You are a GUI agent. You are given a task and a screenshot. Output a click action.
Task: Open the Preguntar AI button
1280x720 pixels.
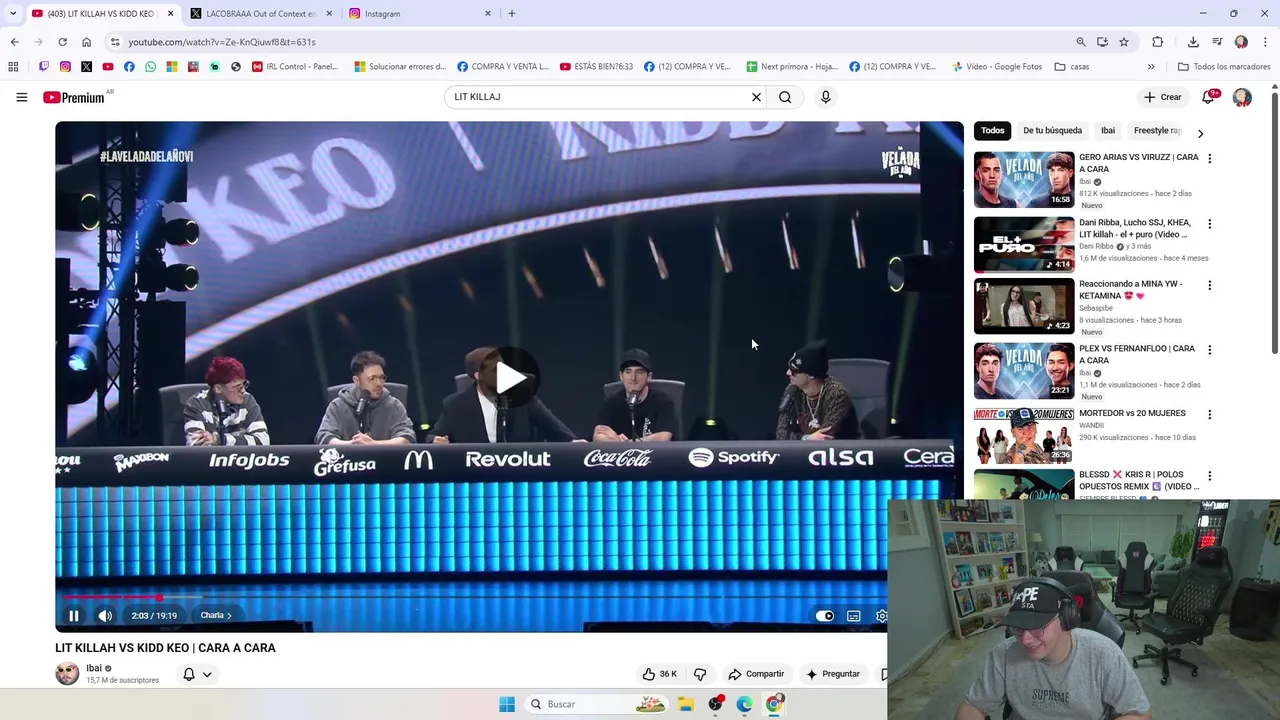(x=832, y=674)
